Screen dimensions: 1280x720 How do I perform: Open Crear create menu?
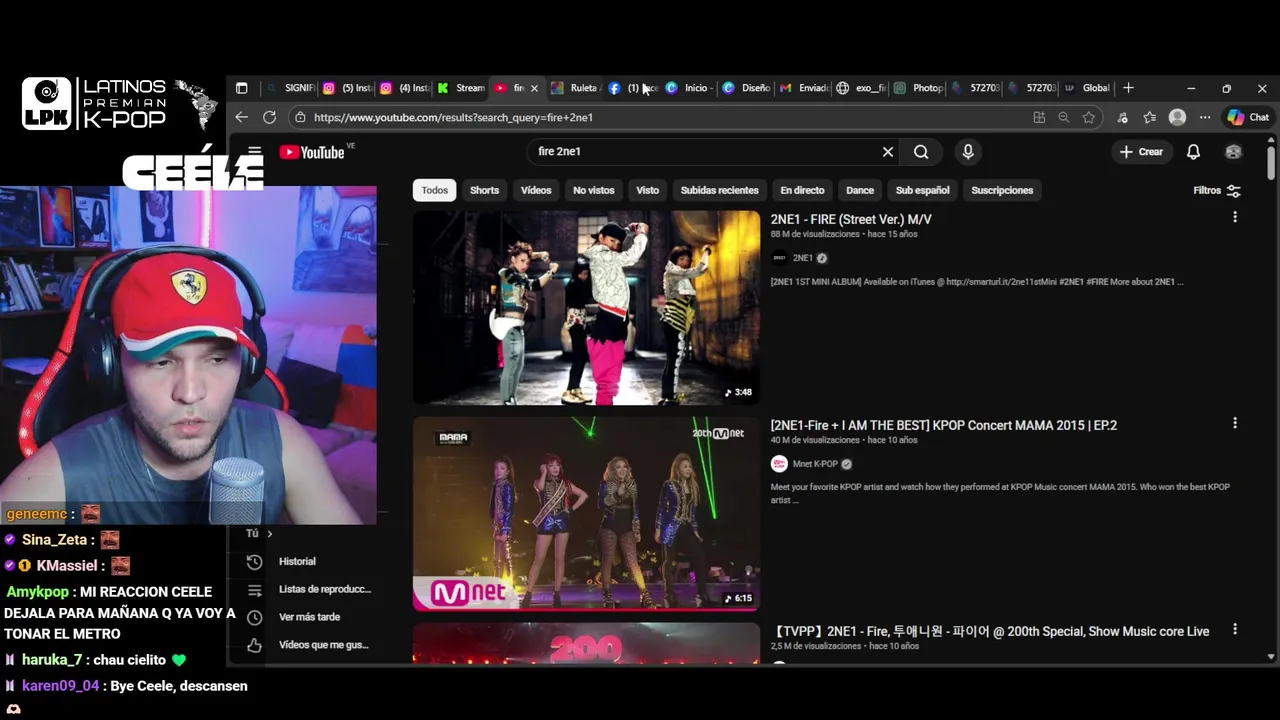click(x=1141, y=152)
